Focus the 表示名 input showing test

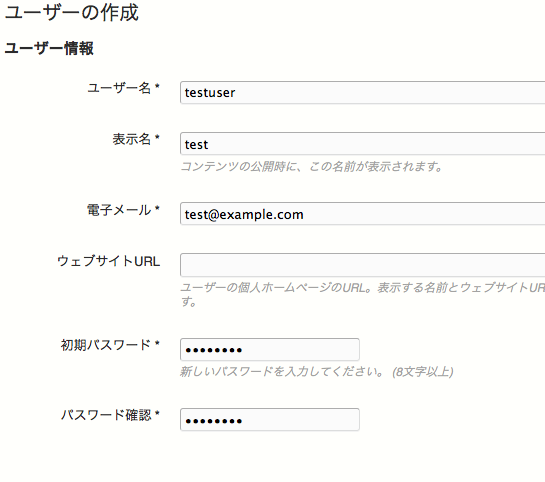(x=363, y=144)
